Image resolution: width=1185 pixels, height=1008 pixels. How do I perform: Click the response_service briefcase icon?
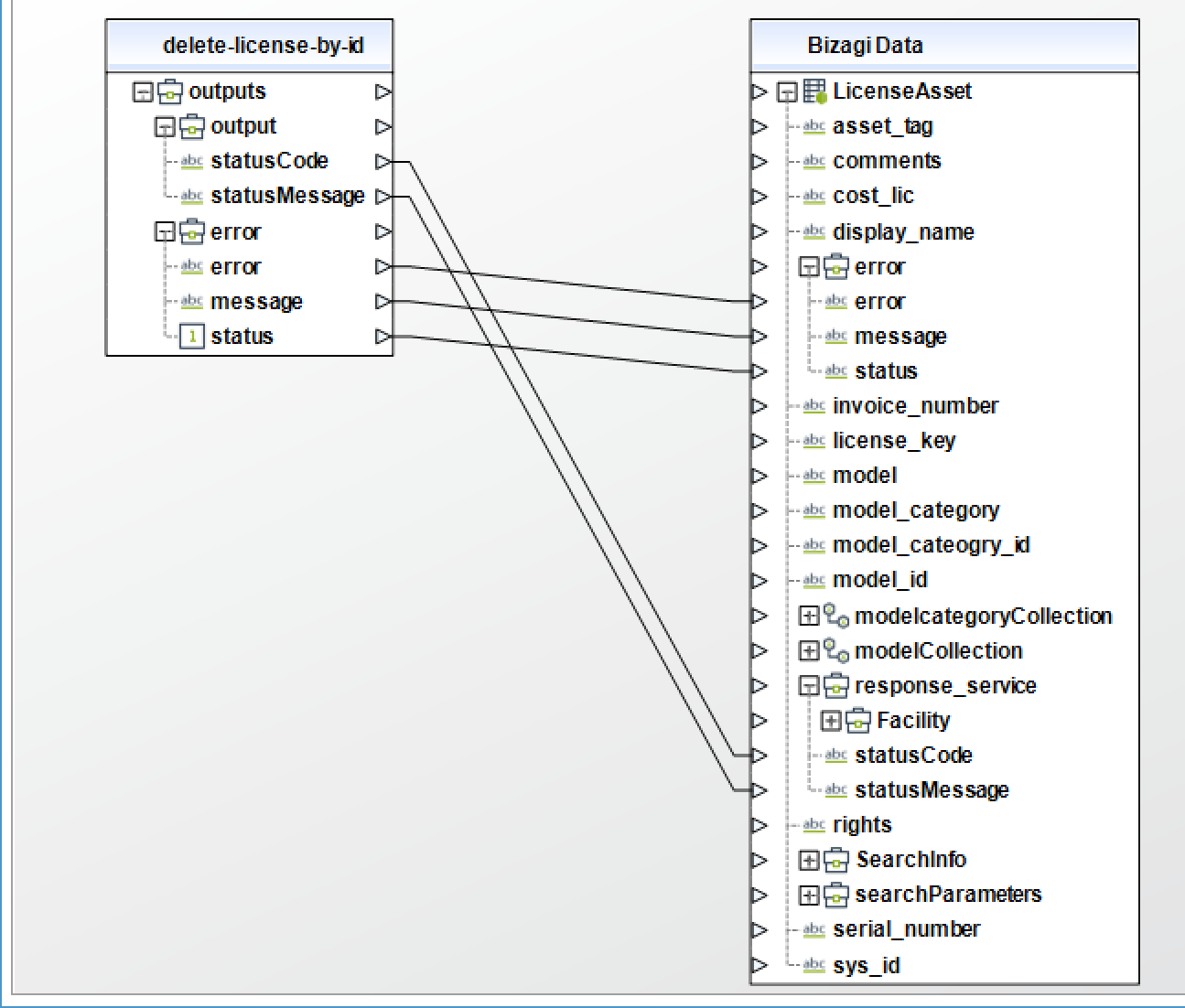836,686
